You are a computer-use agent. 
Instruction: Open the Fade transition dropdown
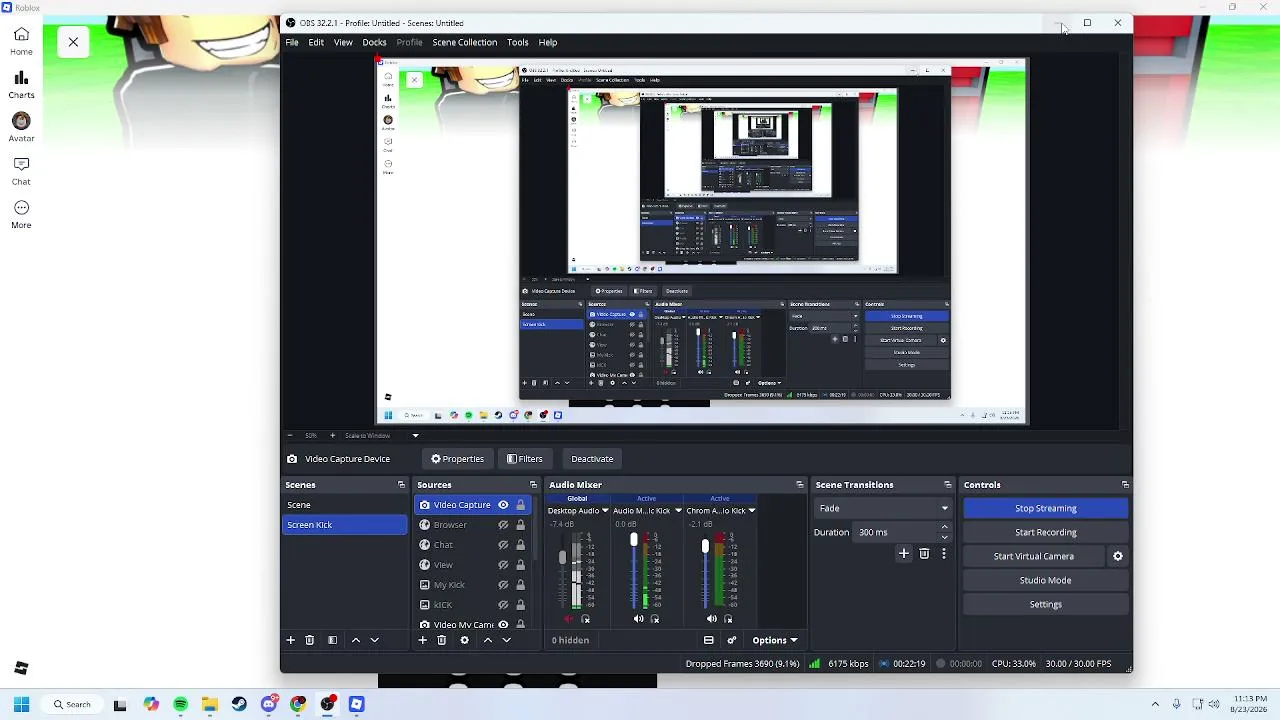pos(882,508)
